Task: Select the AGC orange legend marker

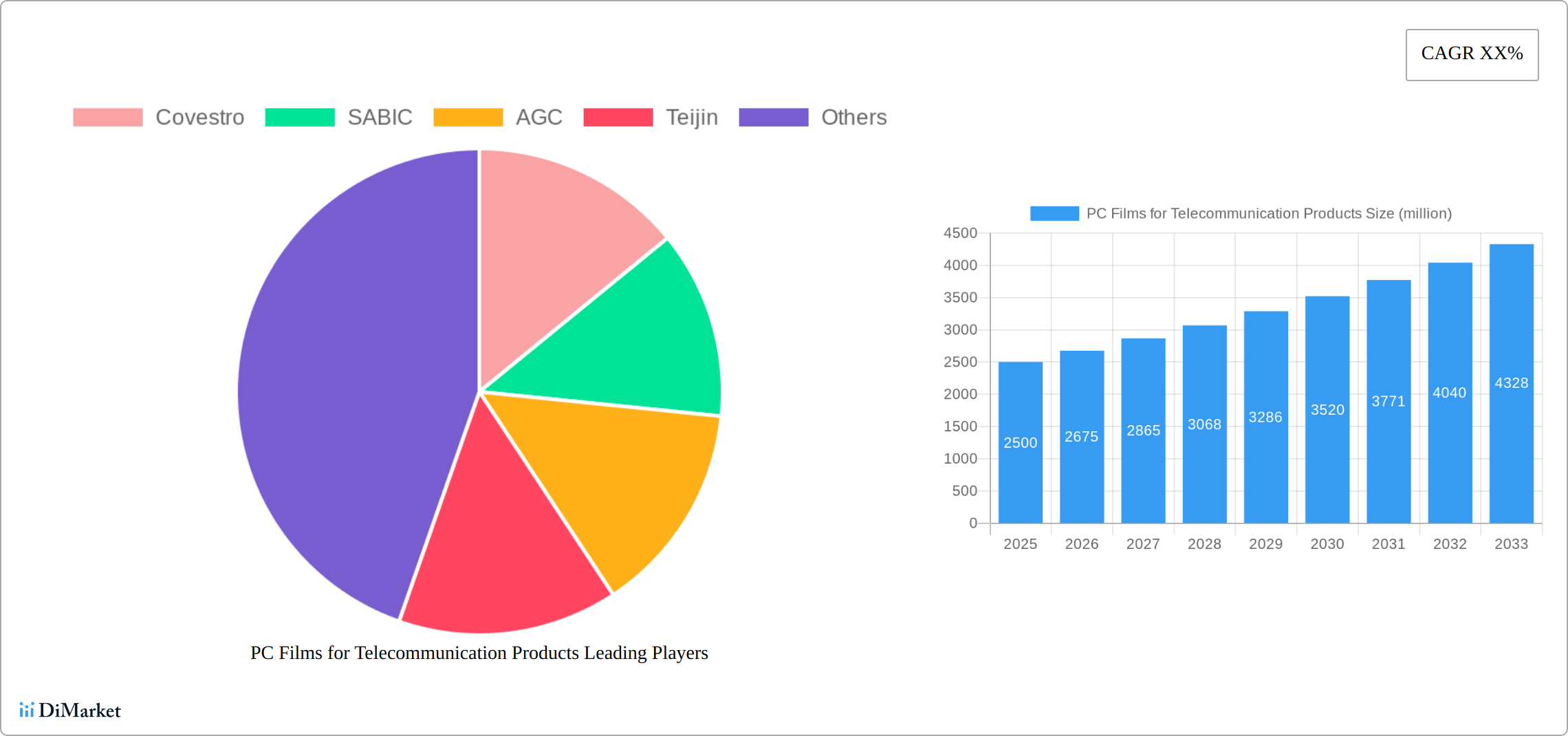Action: point(468,117)
